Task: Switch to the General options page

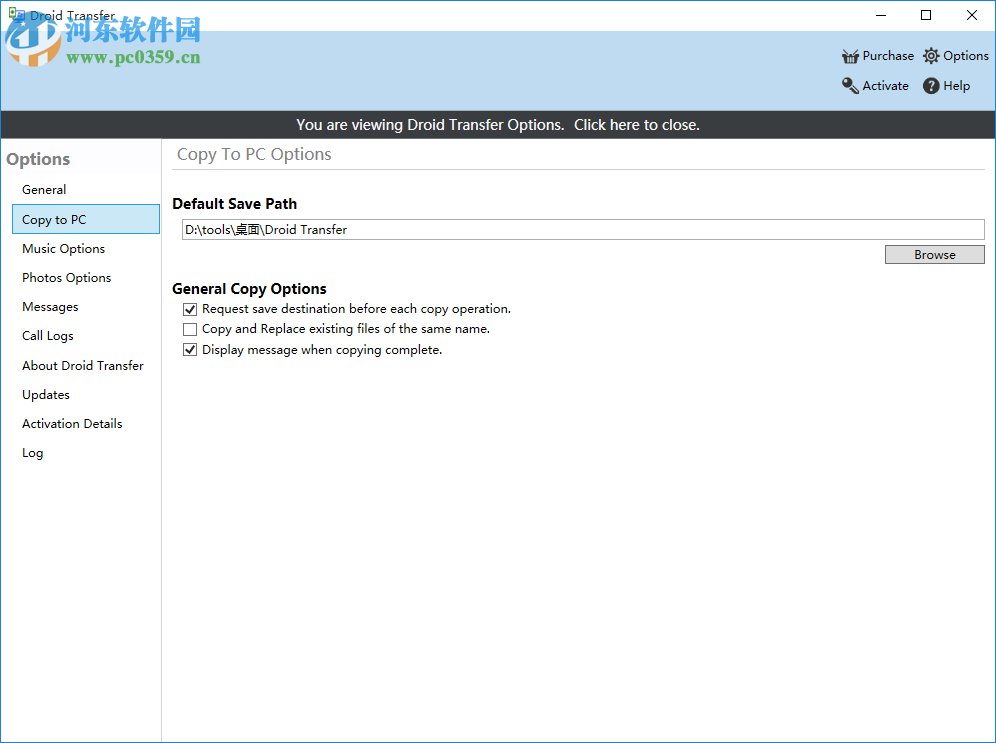Action: click(44, 189)
